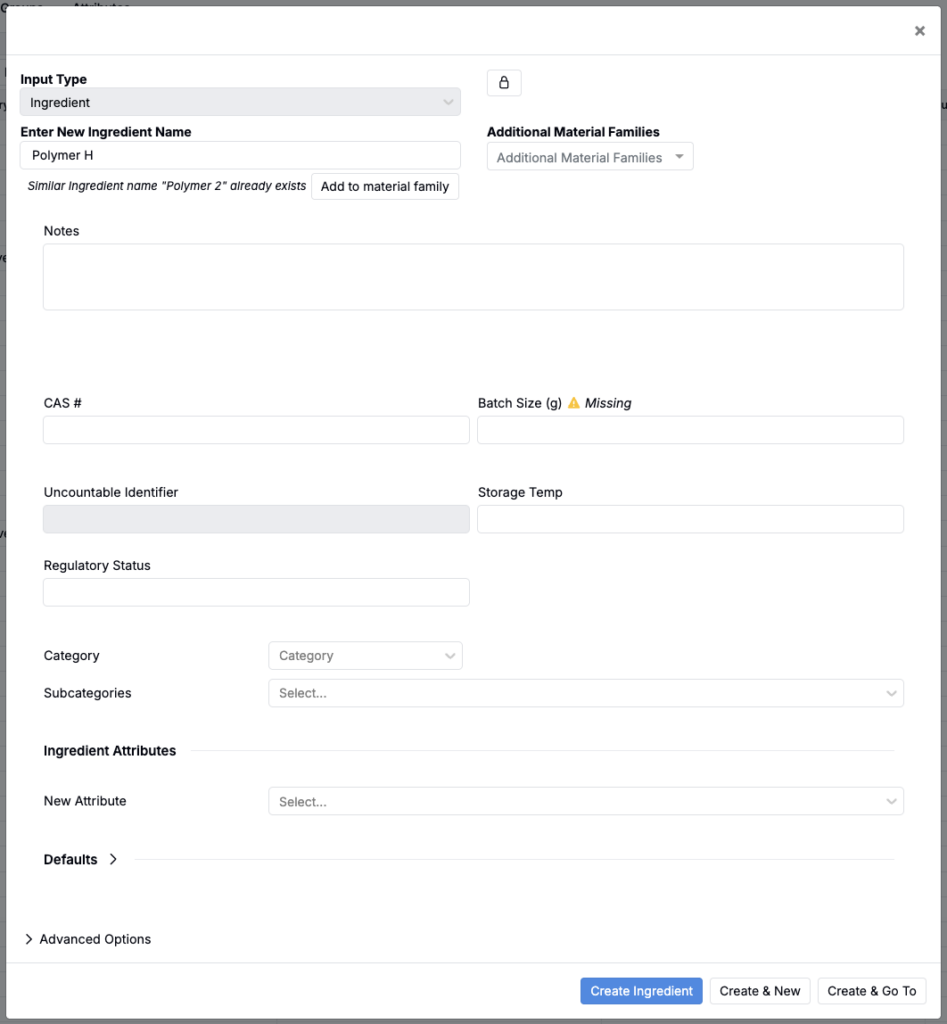The height and width of the screenshot is (1024, 947).
Task: Click the Storage Temp input field
Action: 690,519
